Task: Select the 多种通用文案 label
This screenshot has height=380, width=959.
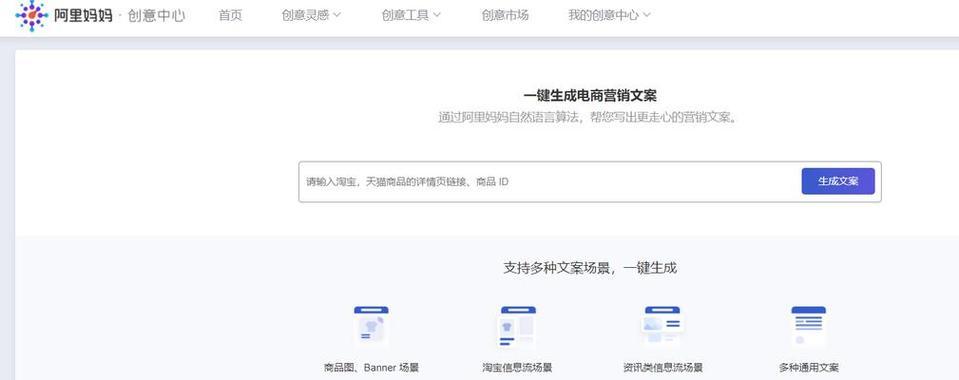Action: [x=809, y=368]
